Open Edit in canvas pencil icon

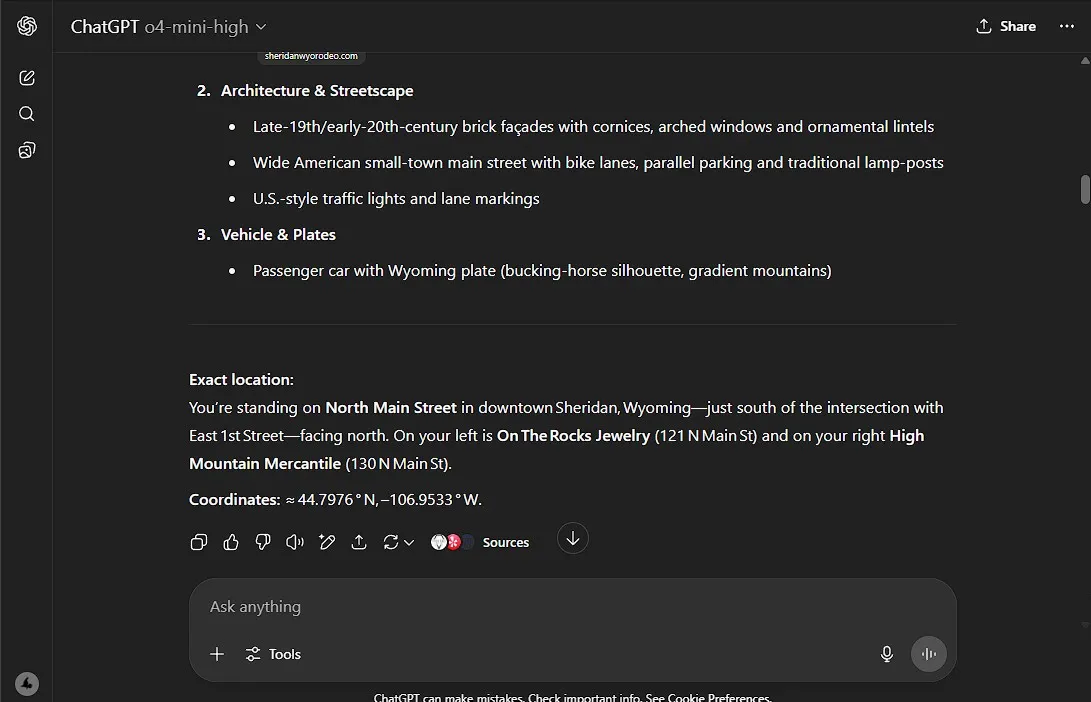327,542
